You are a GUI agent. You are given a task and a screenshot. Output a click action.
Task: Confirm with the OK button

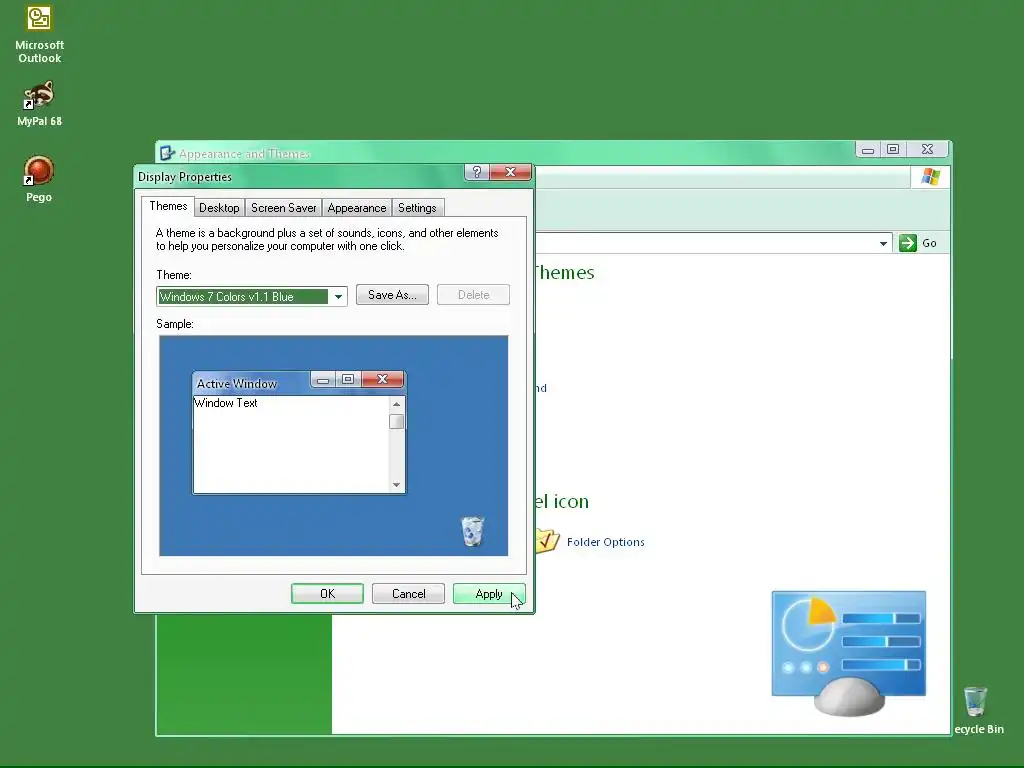coord(327,594)
